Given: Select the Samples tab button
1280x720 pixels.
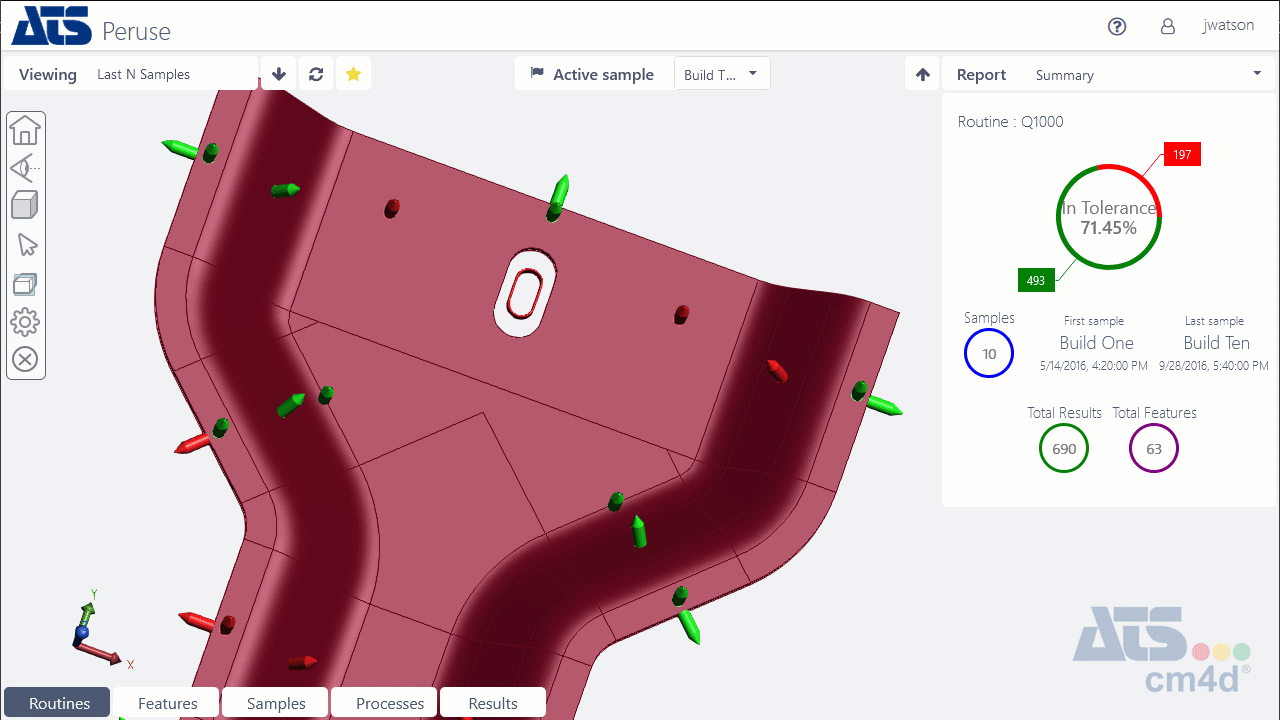Looking at the screenshot, I should point(276,703).
